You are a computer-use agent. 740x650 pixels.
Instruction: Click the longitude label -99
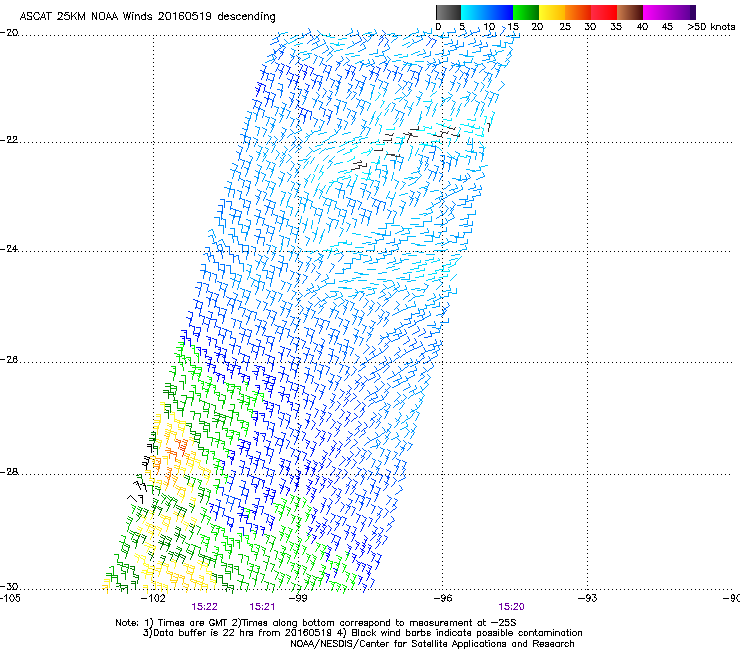(x=298, y=599)
